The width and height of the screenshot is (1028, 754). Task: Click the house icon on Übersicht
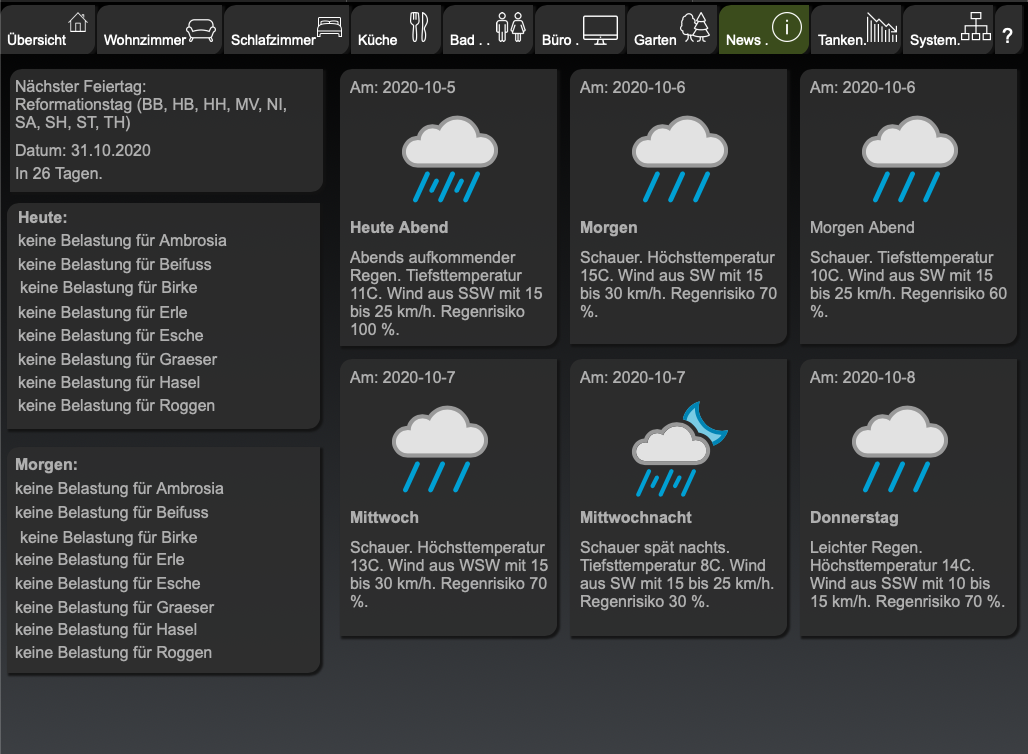coord(77,23)
